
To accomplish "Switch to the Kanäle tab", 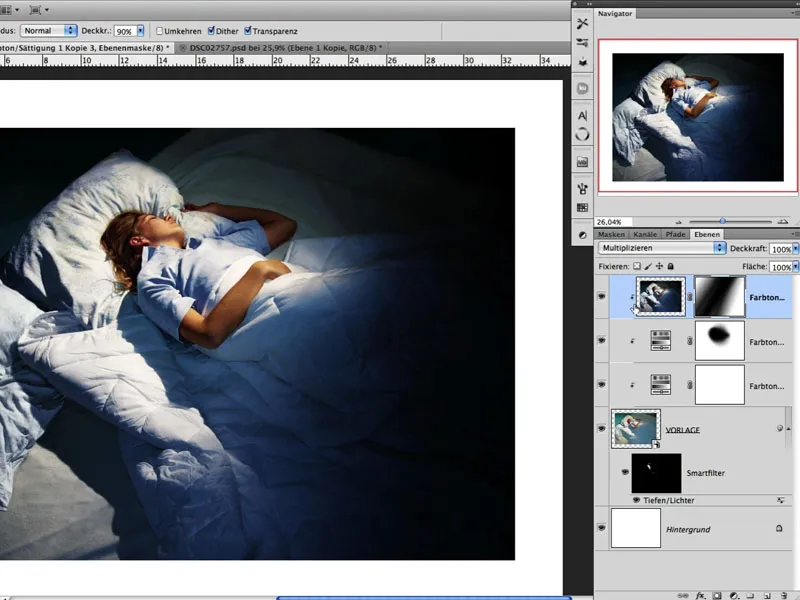I will pos(645,234).
